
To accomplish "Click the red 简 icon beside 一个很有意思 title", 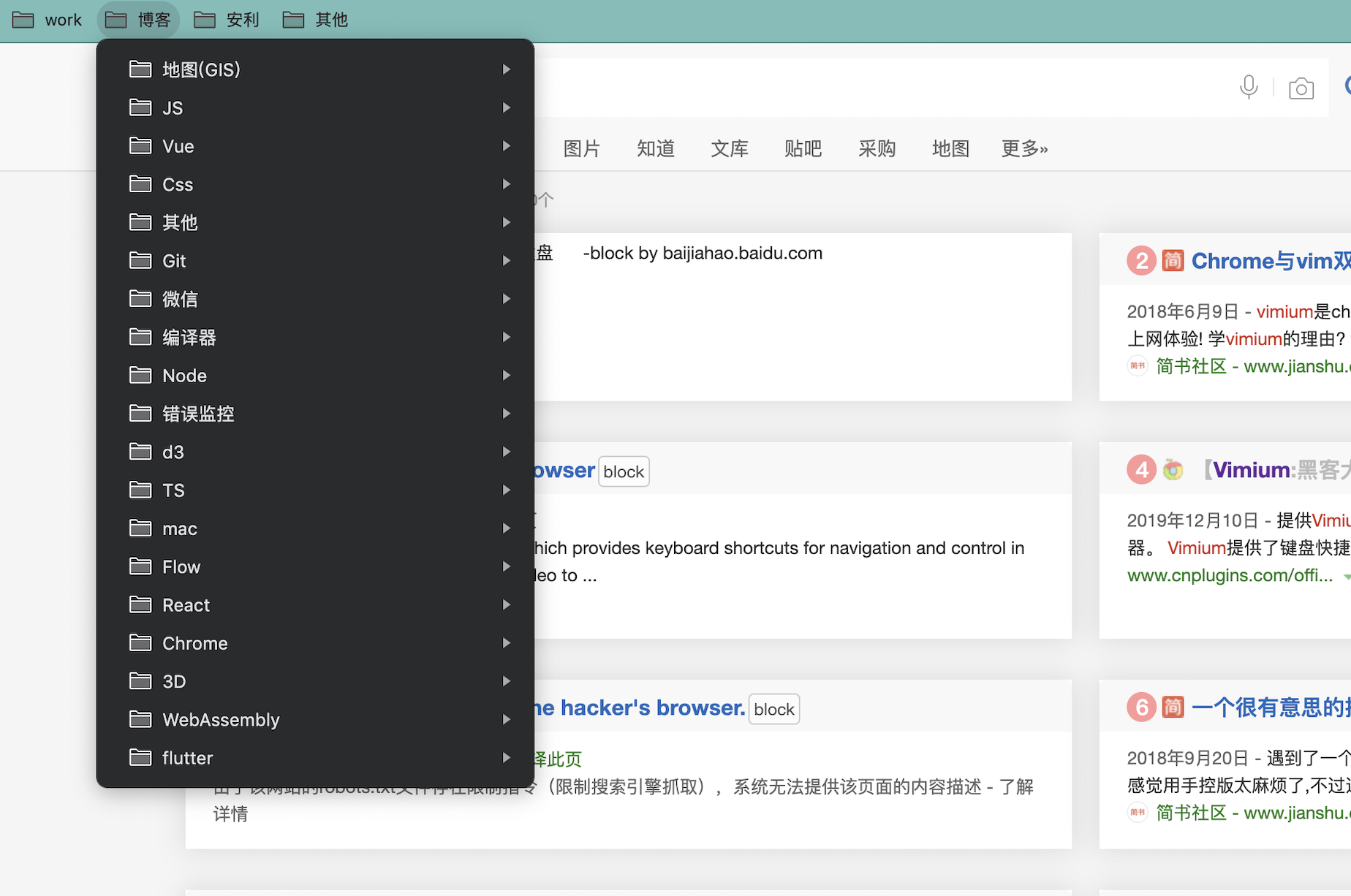I will click(x=1173, y=707).
